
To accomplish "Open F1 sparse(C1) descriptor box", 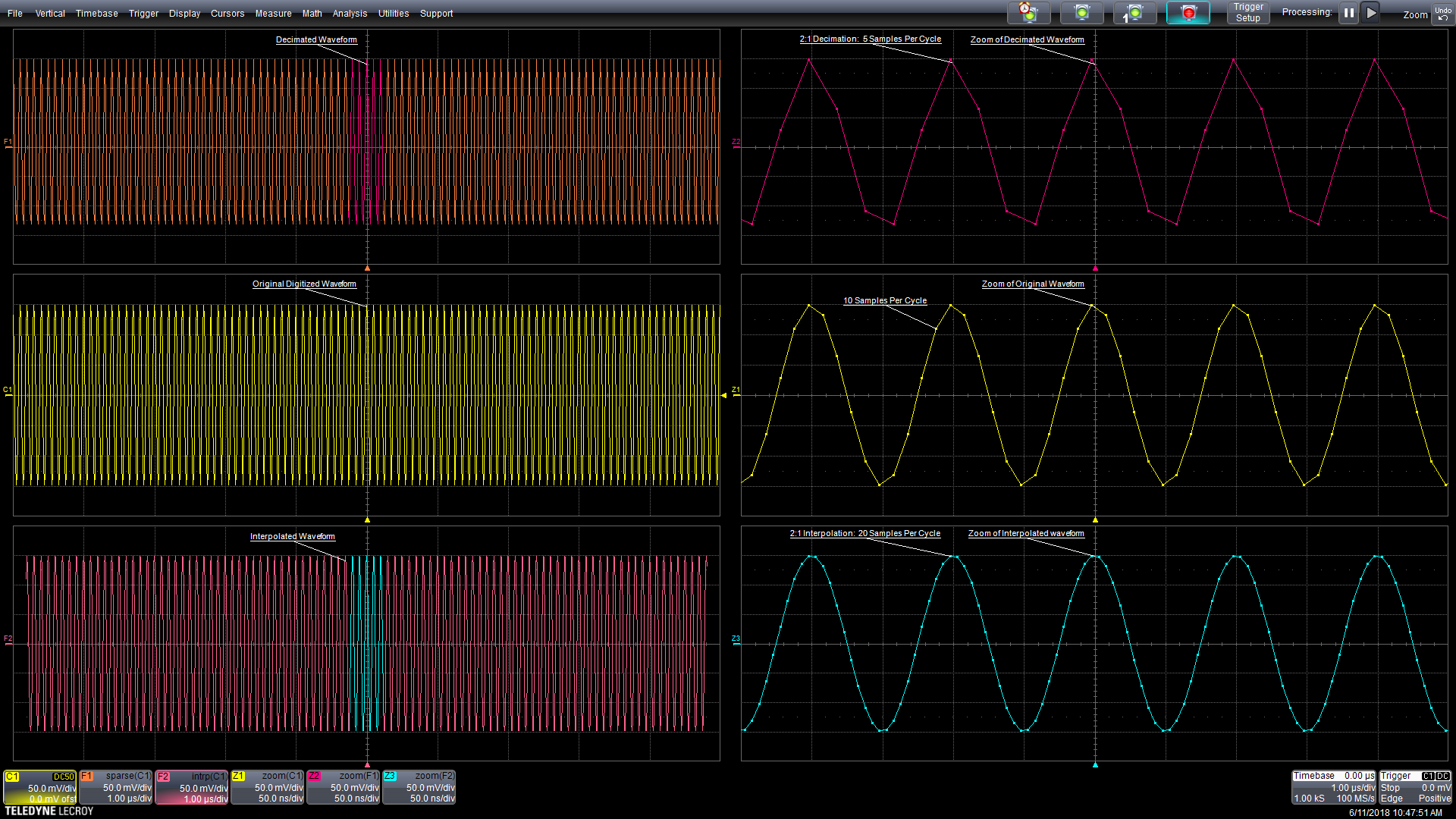I will pos(116,787).
